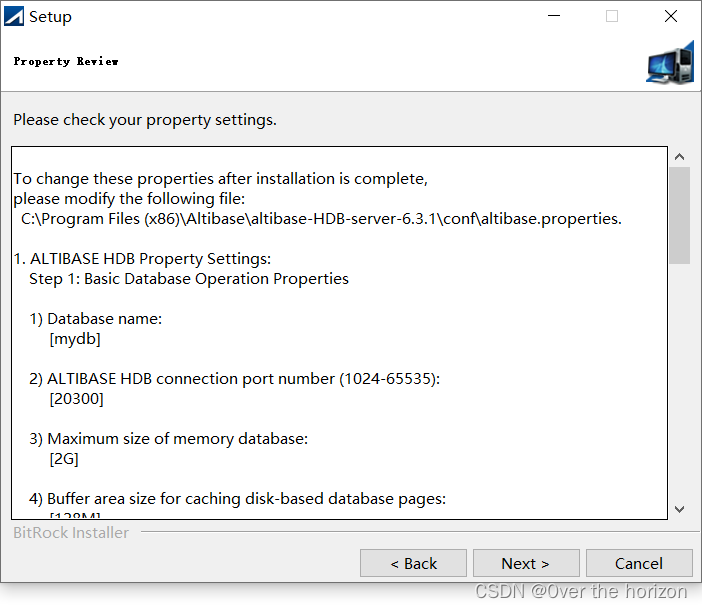Click 'Step 1: Basic Database Operation Properties'
The height and width of the screenshot is (608, 702).
click(x=189, y=279)
